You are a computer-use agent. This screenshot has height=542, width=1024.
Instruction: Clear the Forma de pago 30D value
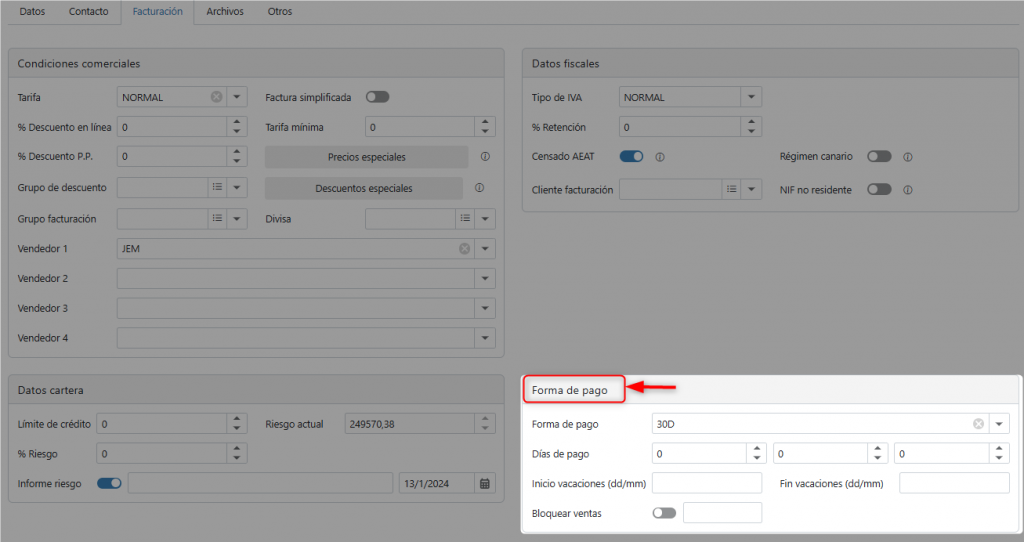click(978, 424)
